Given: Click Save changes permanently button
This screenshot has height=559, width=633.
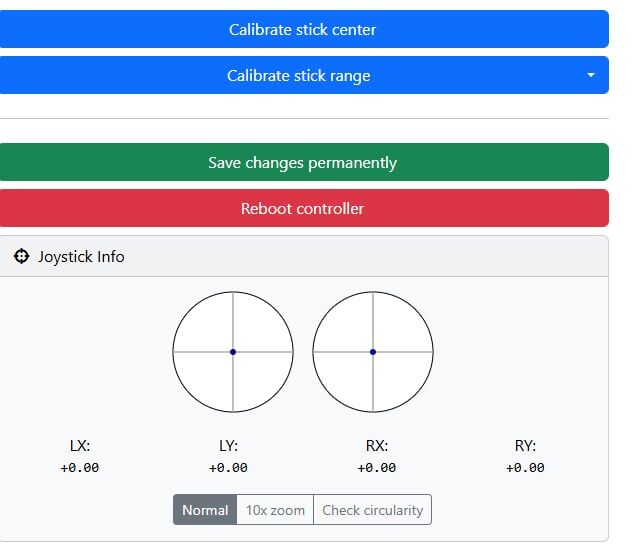Looking at the screenshot, I should (x=303, y=162).
